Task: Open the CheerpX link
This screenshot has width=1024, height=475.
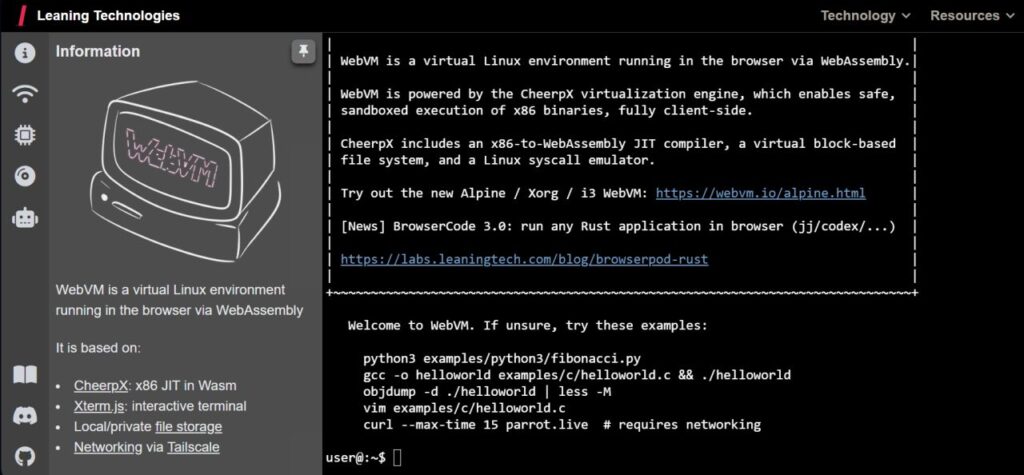Action: [x=101, y=385]
